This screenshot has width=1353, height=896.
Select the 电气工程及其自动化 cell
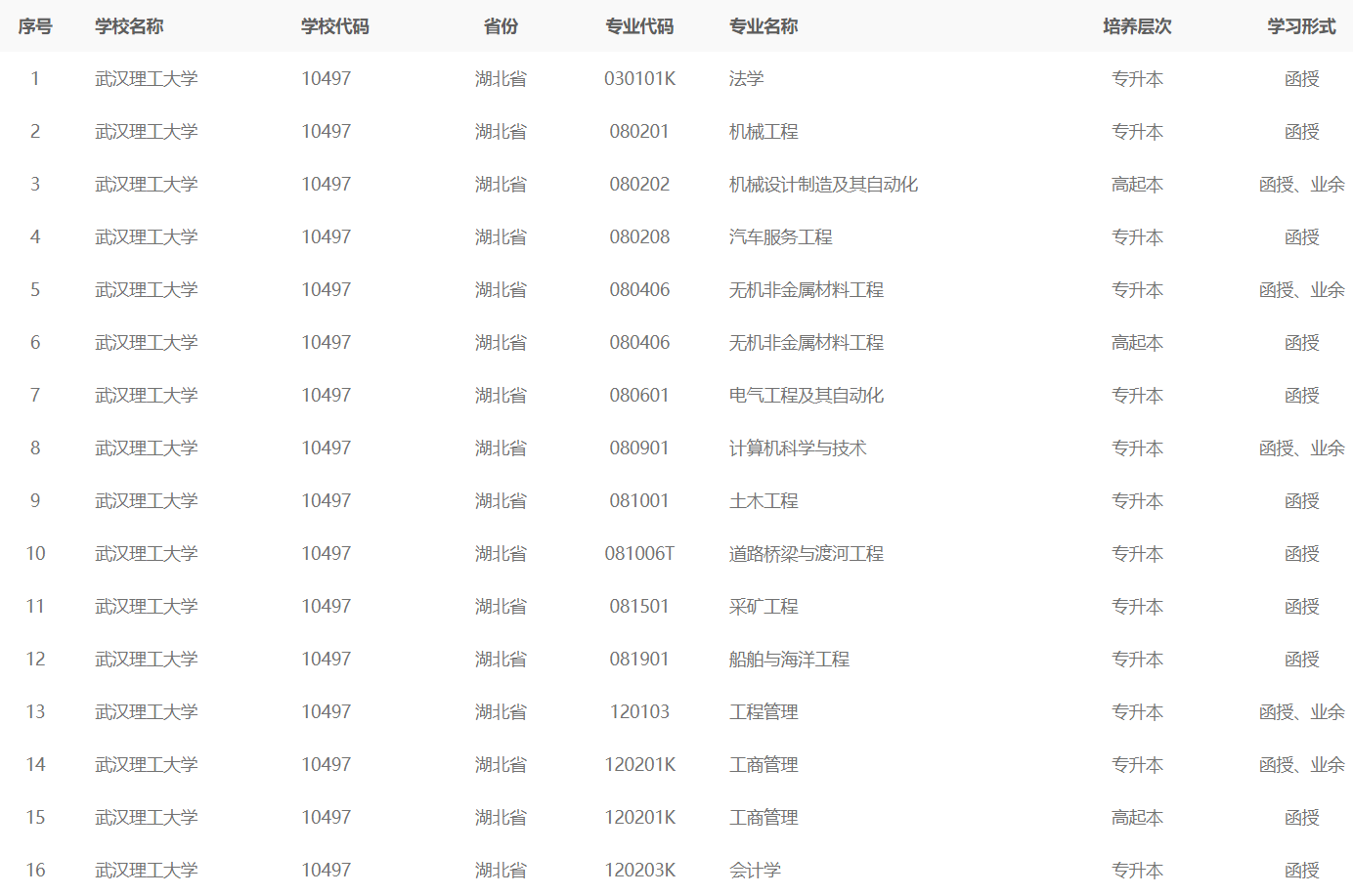[x=807, y=396]
